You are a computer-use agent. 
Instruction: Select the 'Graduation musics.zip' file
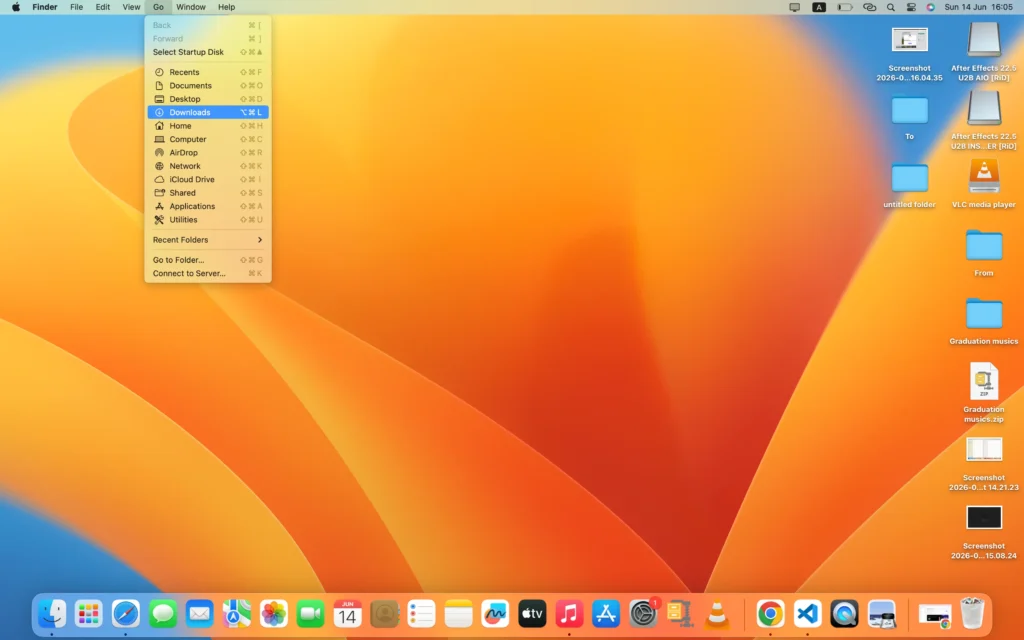[984, 381]
